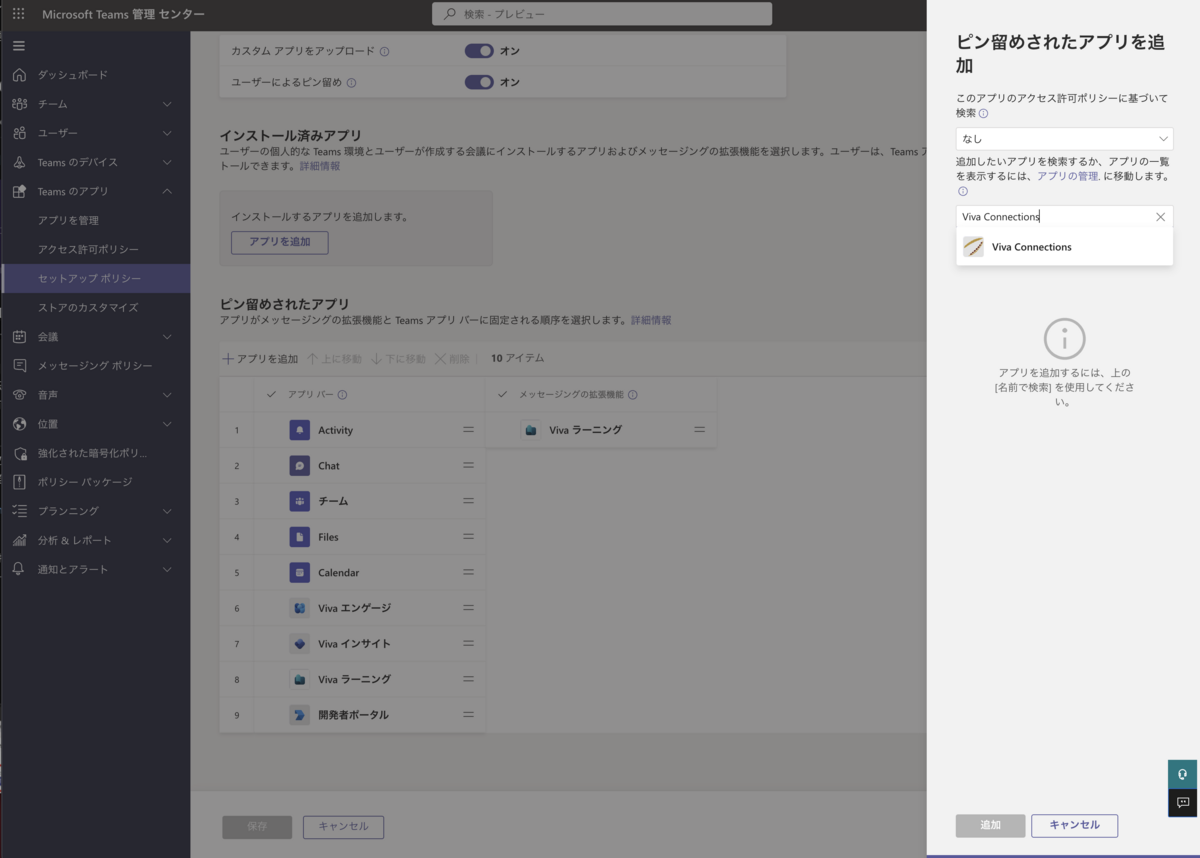The image size is (1200, 858).
Task: Click the 追加 button in side panel
Action: pos(990,825)
